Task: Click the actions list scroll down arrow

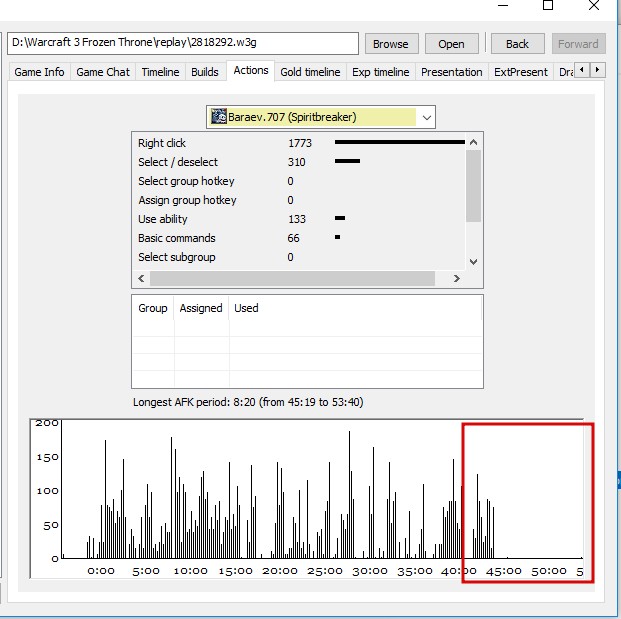Action: click(x=473, y=262)
